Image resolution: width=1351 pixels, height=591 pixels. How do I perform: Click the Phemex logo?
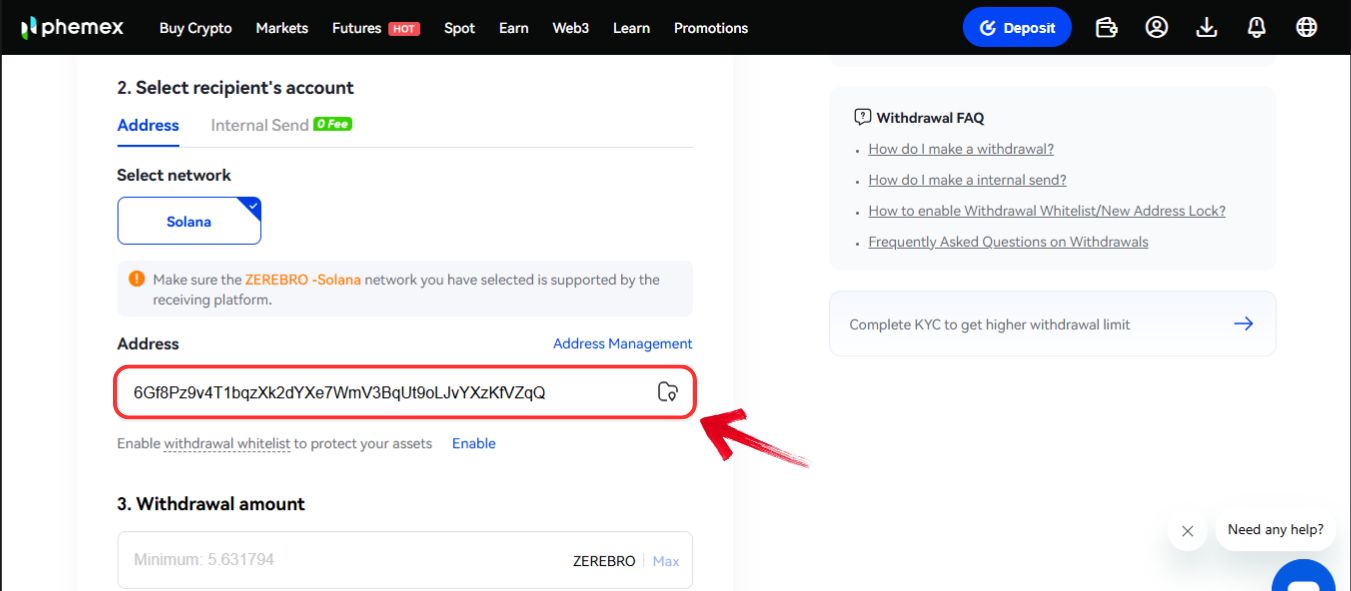click(x=72, y=27)
